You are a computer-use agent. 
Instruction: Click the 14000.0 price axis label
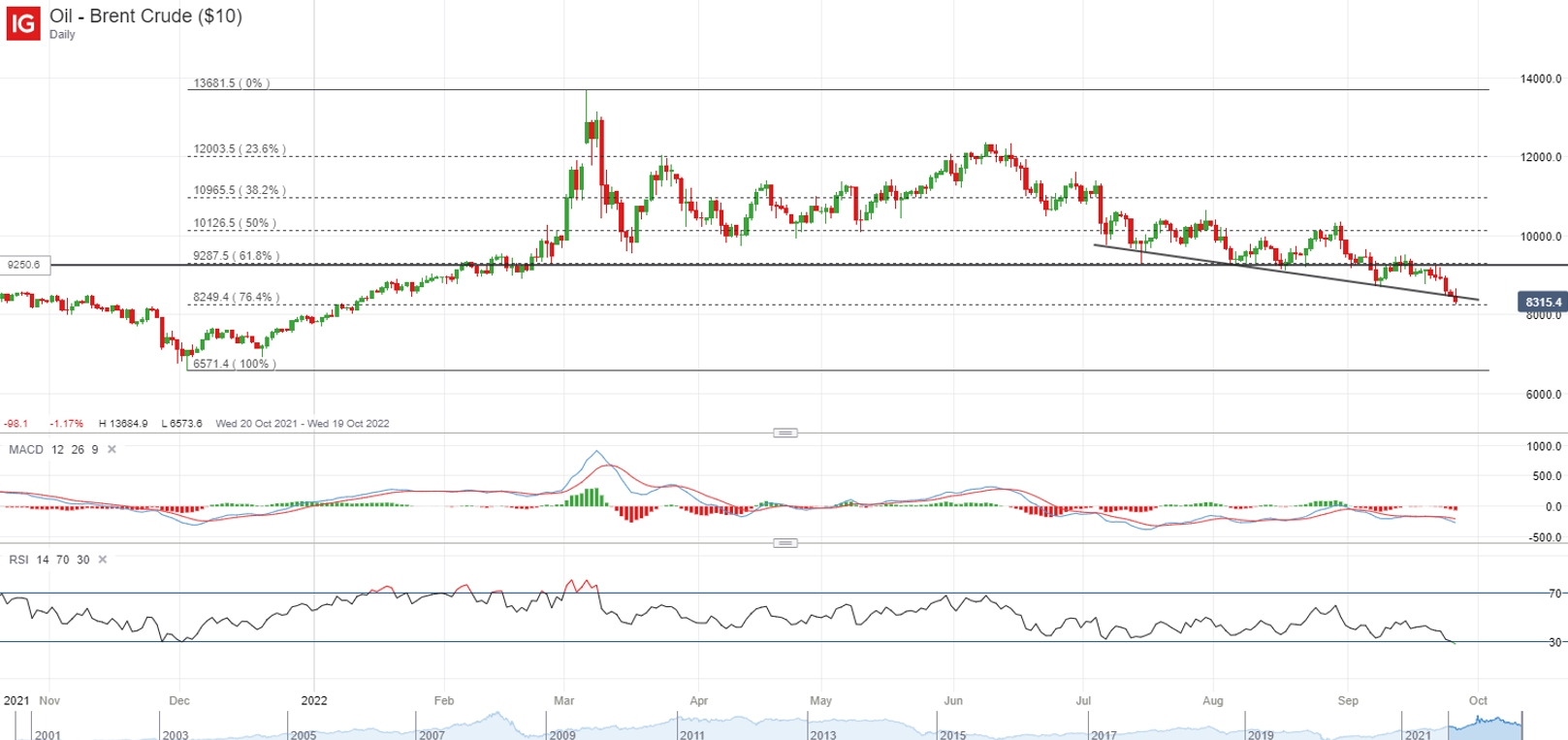pos(1541,80)
